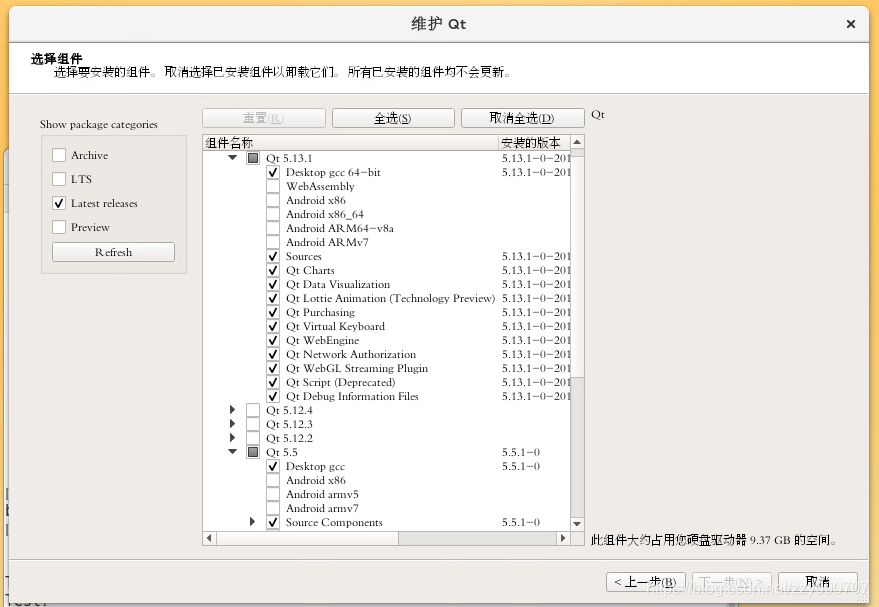879x607 pixels.
Task: Check Android x86 under Qt 5.5
Action: point(273,480)
